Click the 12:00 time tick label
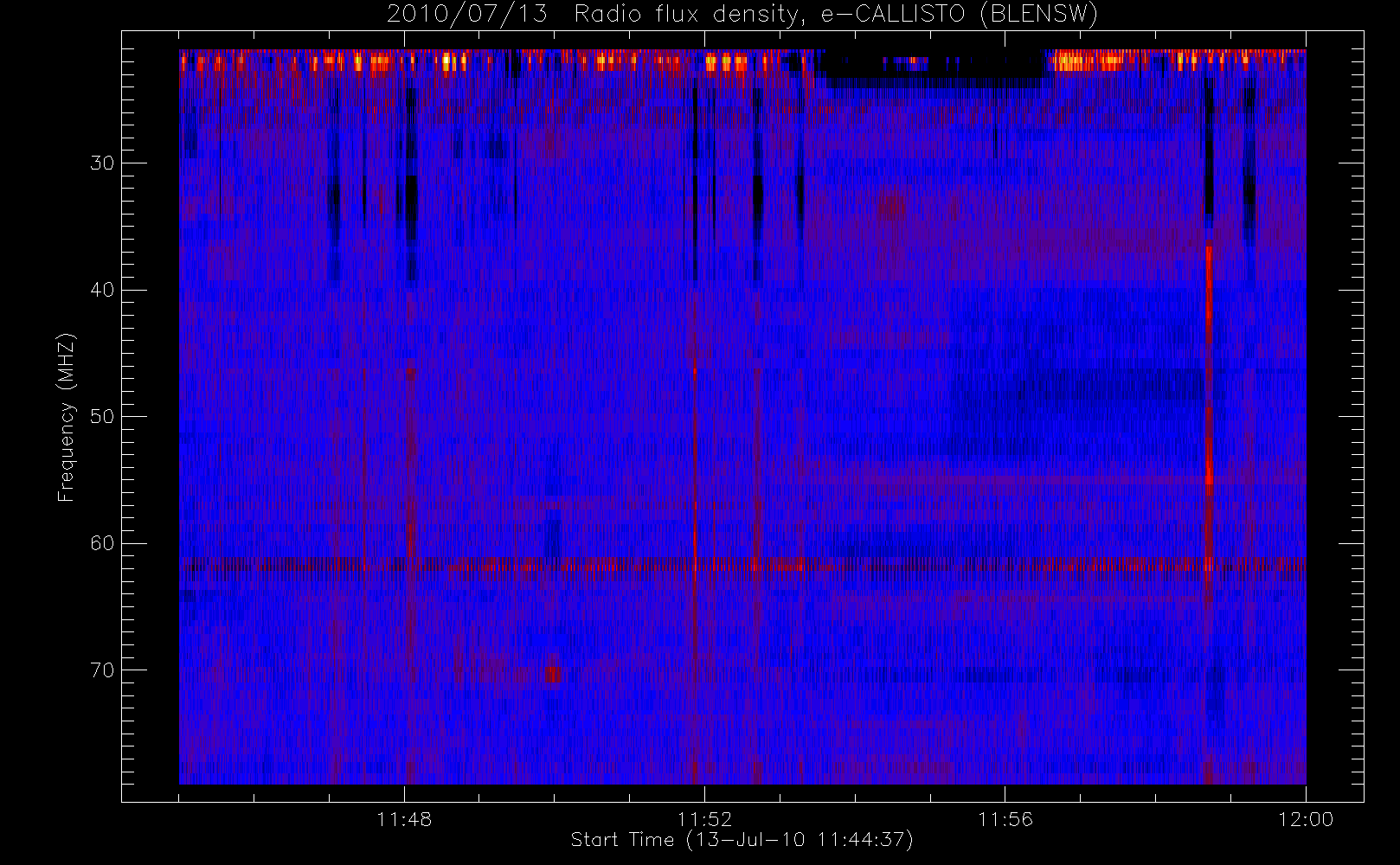The height and width of the screenshot is (865, 1400). pos(1306,818)
